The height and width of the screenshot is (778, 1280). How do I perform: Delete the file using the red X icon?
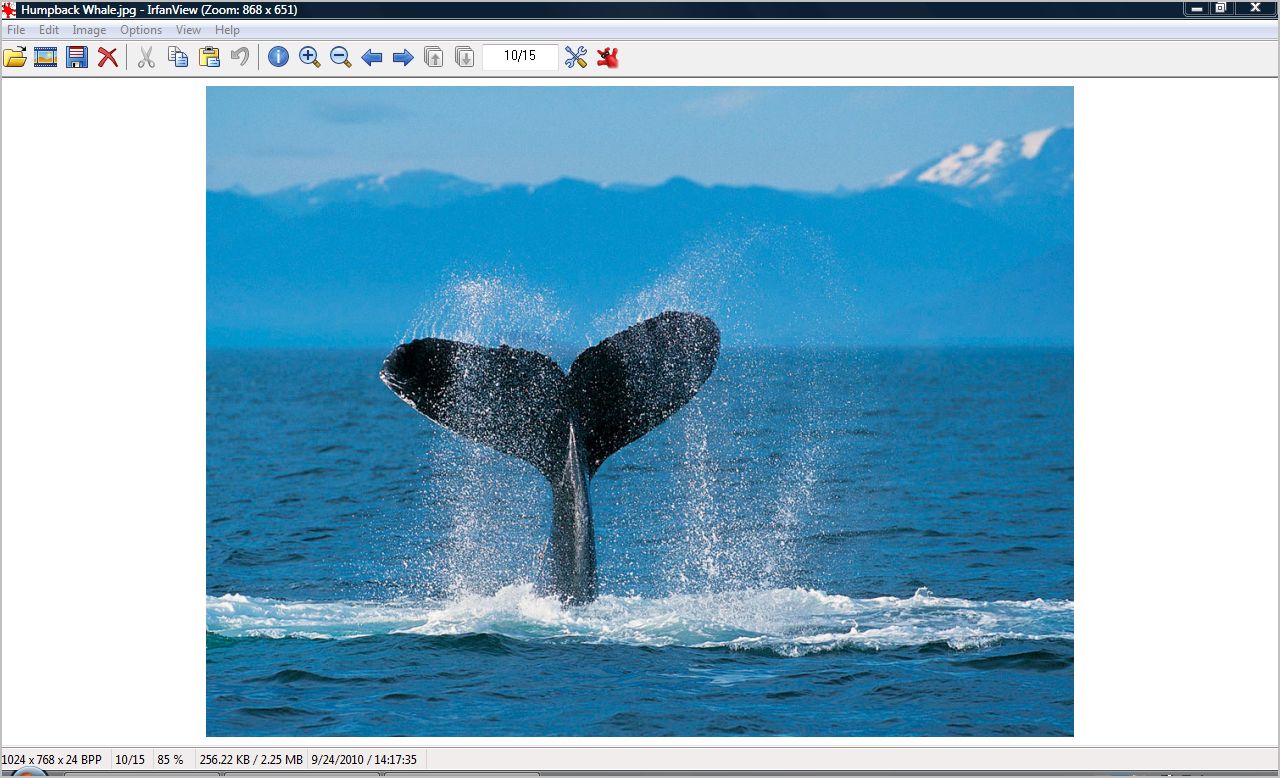coord(108,57)
